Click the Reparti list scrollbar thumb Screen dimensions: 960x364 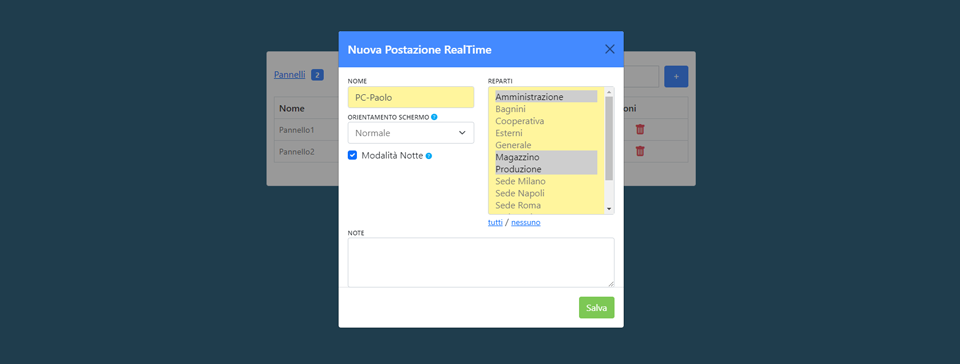tap(609, 138)
